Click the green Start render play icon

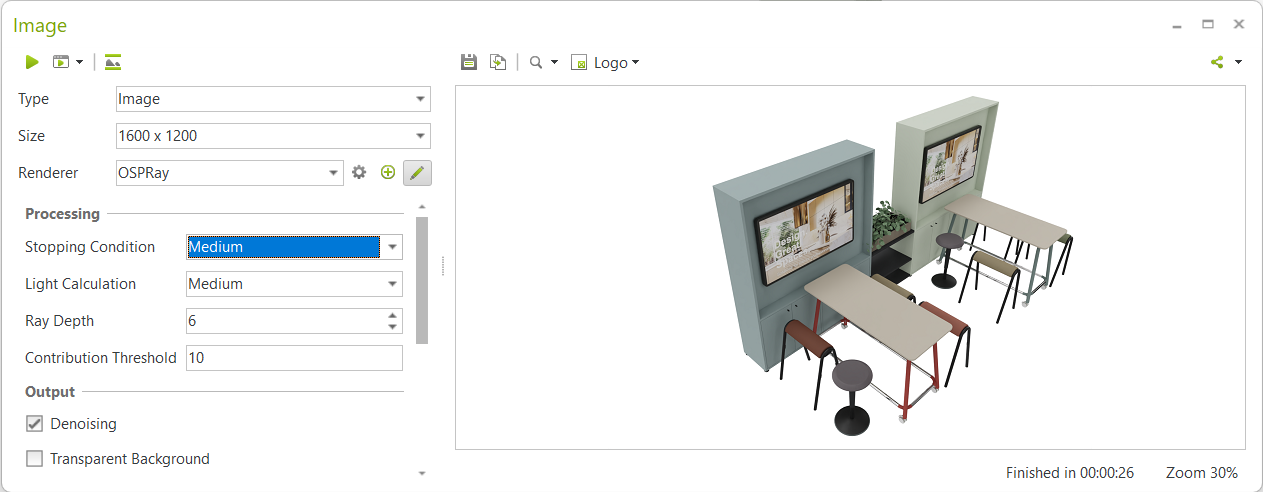pyautogui.click(x=32, y=62)
